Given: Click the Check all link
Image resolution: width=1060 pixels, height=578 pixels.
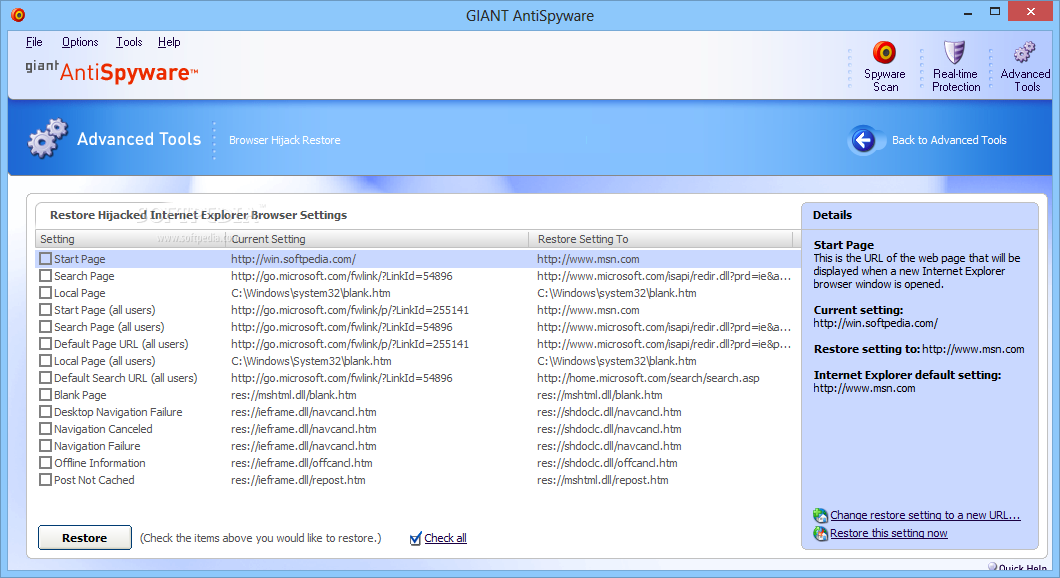Looking at the screenshot, I should 445,538.
